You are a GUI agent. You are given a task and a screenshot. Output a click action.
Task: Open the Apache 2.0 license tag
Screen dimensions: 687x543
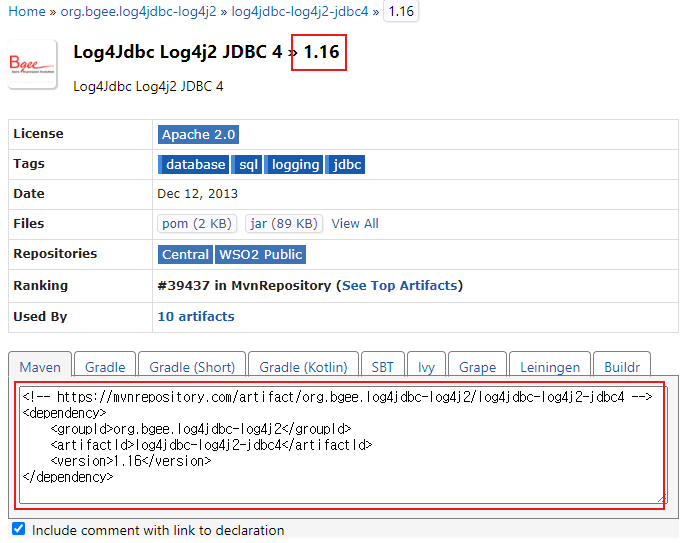pos(198,135)
